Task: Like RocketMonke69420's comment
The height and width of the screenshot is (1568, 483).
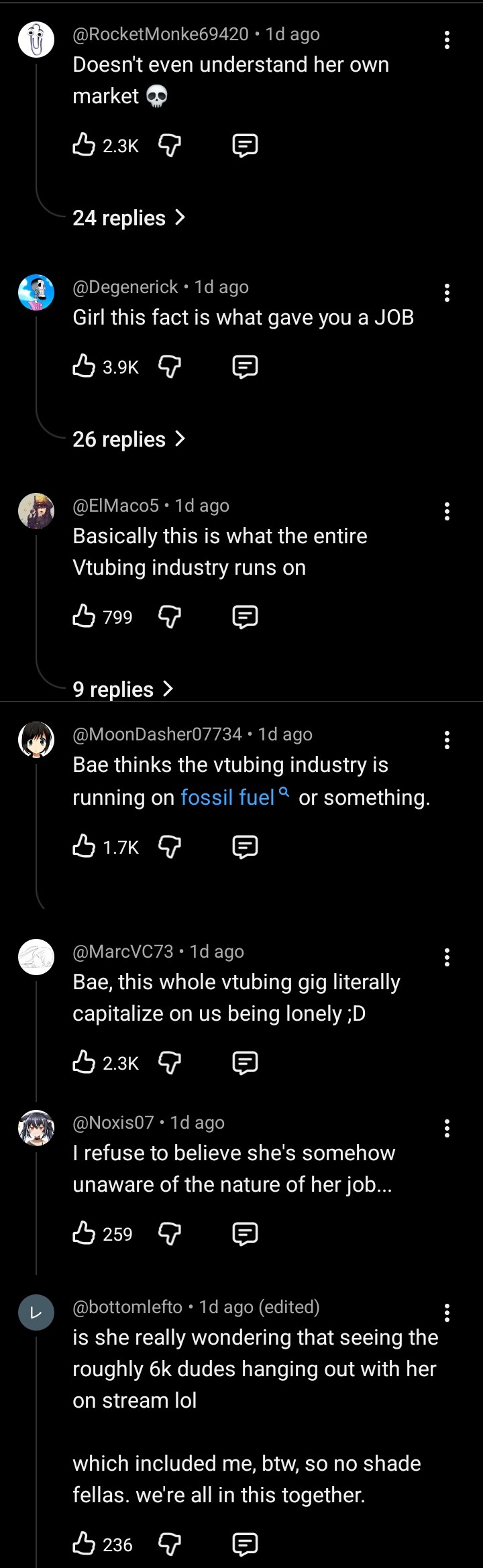Action: pyautogui.click(x=84, y=145)
